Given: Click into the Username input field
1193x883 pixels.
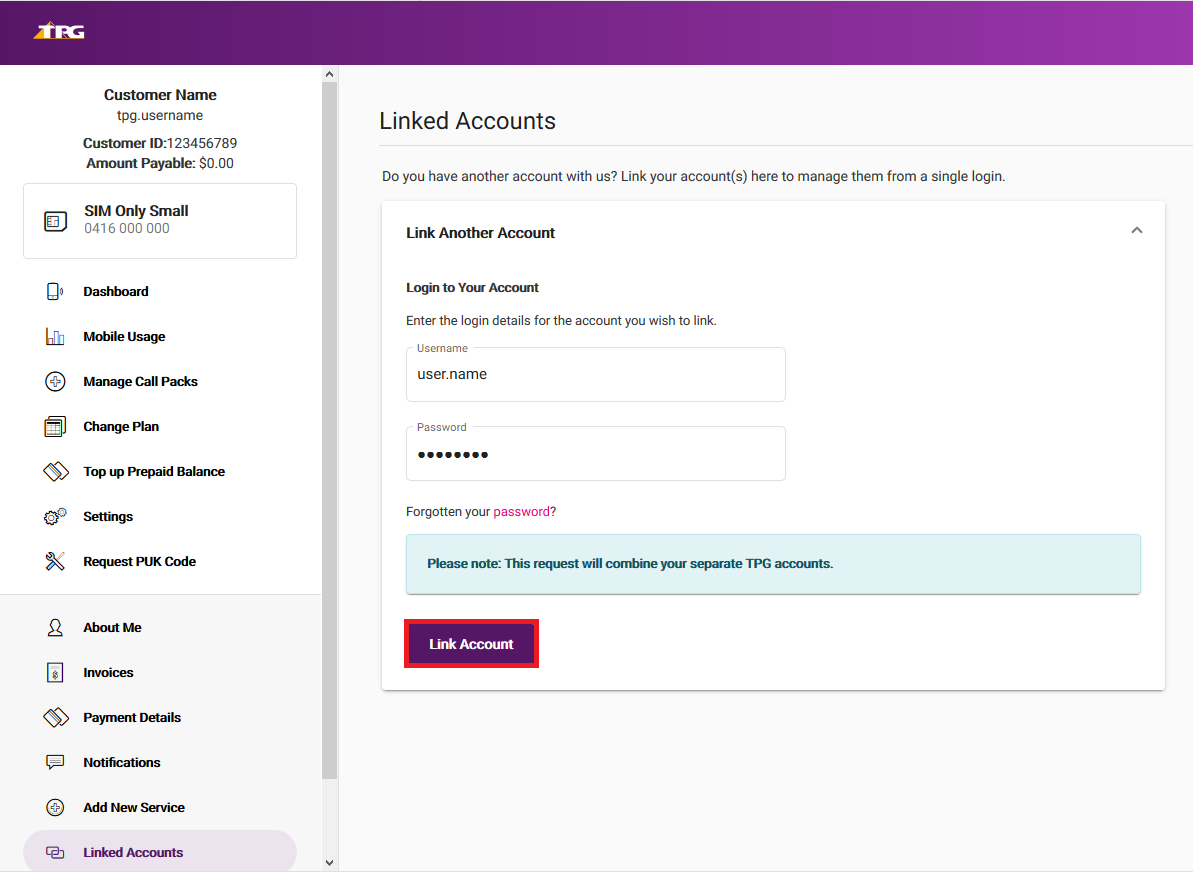Looking at the screenshot, I should point(595,374).
